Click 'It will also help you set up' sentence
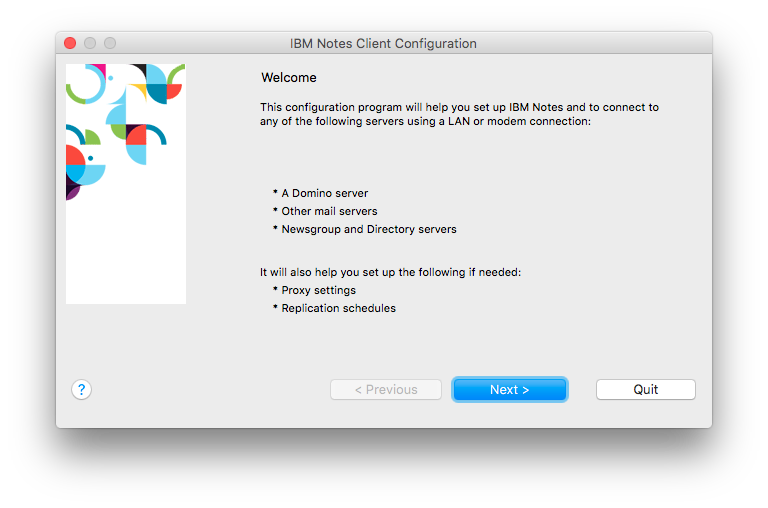Viewport: 768px width, 508px height. pos(390,272)
